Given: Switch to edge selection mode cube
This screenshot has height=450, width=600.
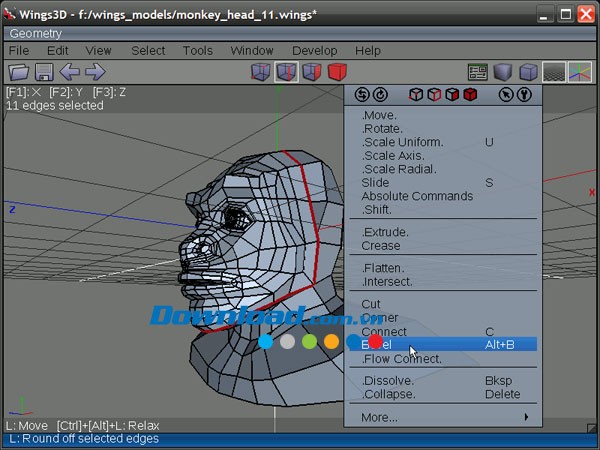Looking at the screenshot, I should [x=286, y=72].
